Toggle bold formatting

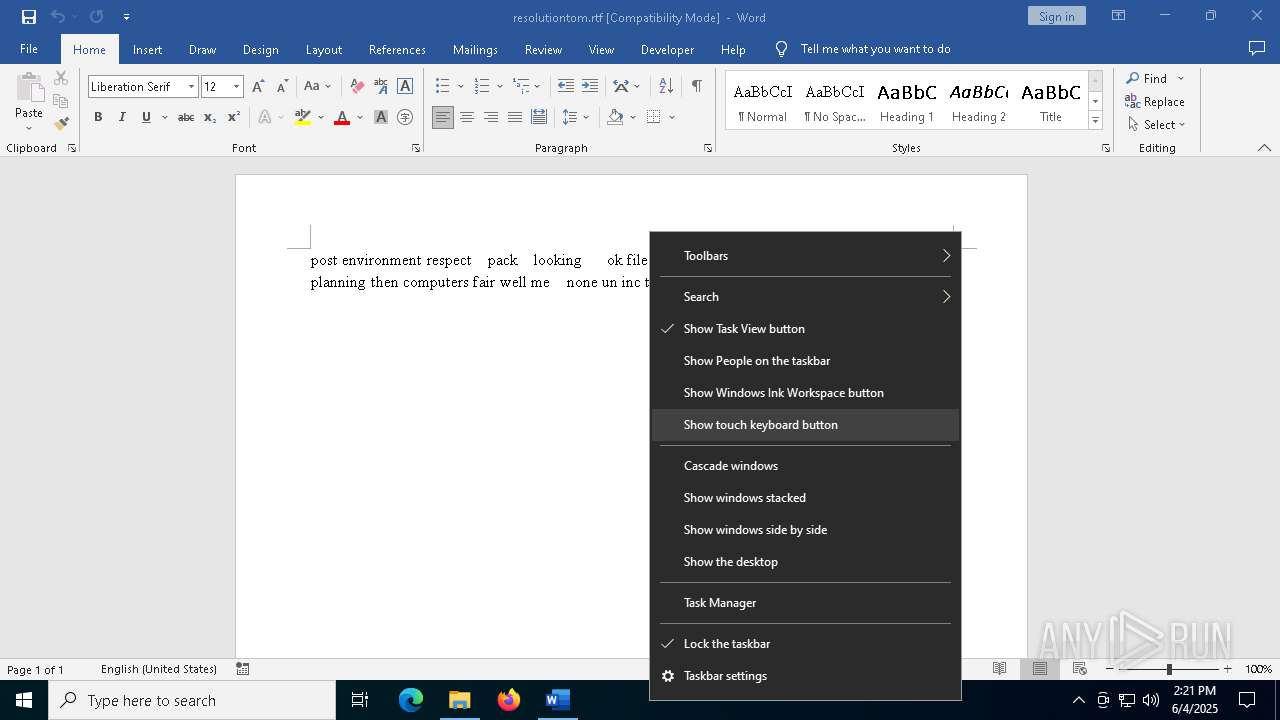98,117
